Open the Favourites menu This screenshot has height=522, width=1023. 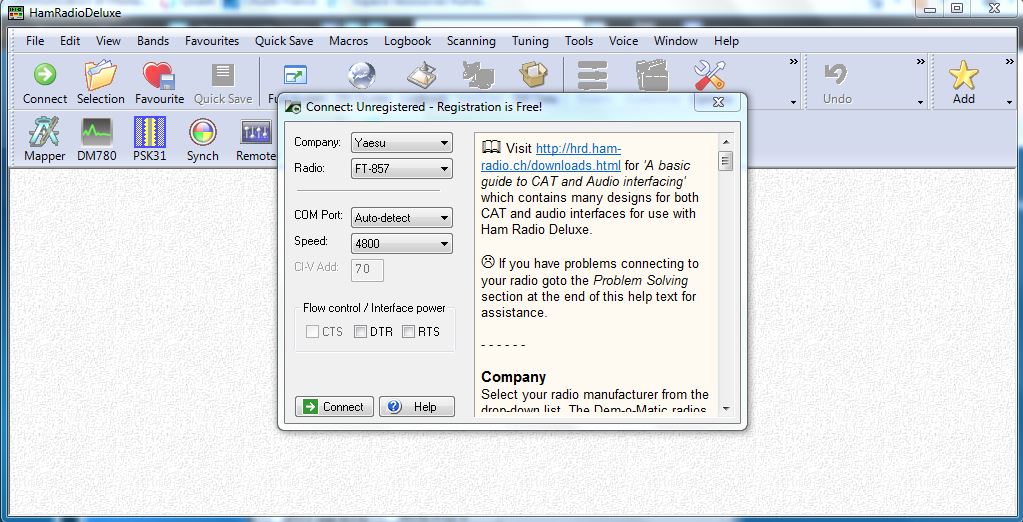click(x=212, y=40)
